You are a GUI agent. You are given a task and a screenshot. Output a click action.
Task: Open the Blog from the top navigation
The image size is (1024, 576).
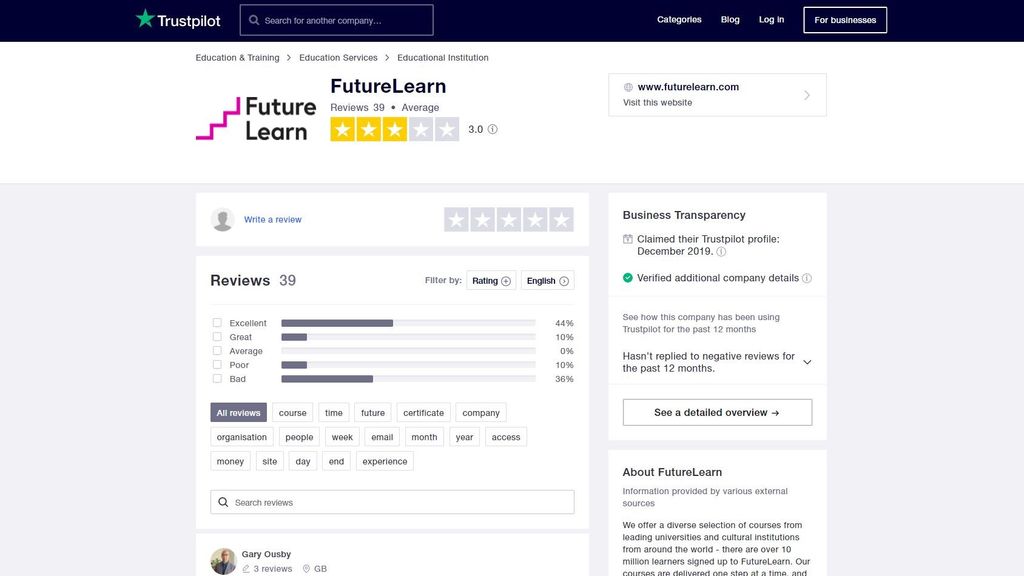(x=730, y=19)
